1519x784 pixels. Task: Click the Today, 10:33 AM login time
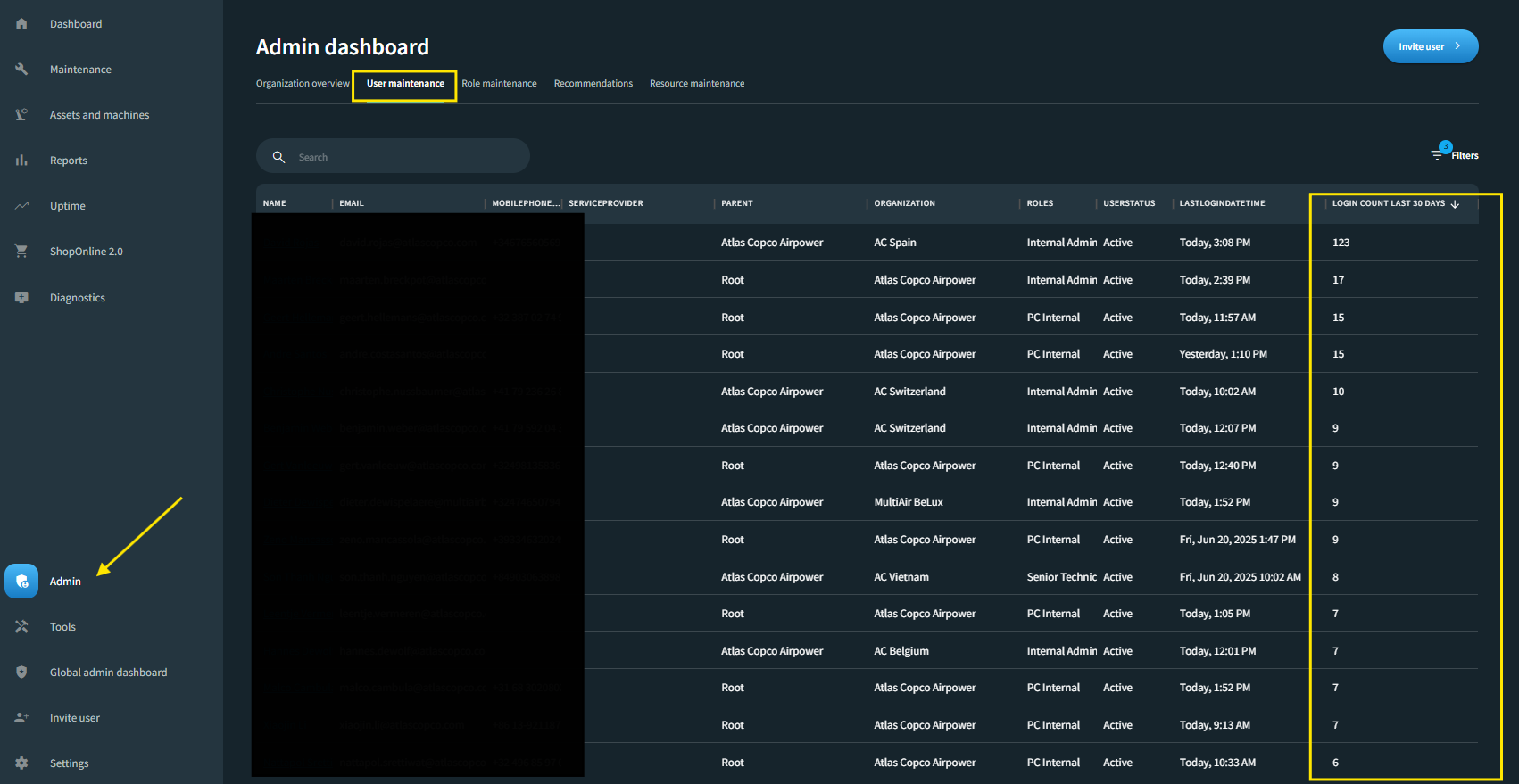click(x=1217, y=763)
